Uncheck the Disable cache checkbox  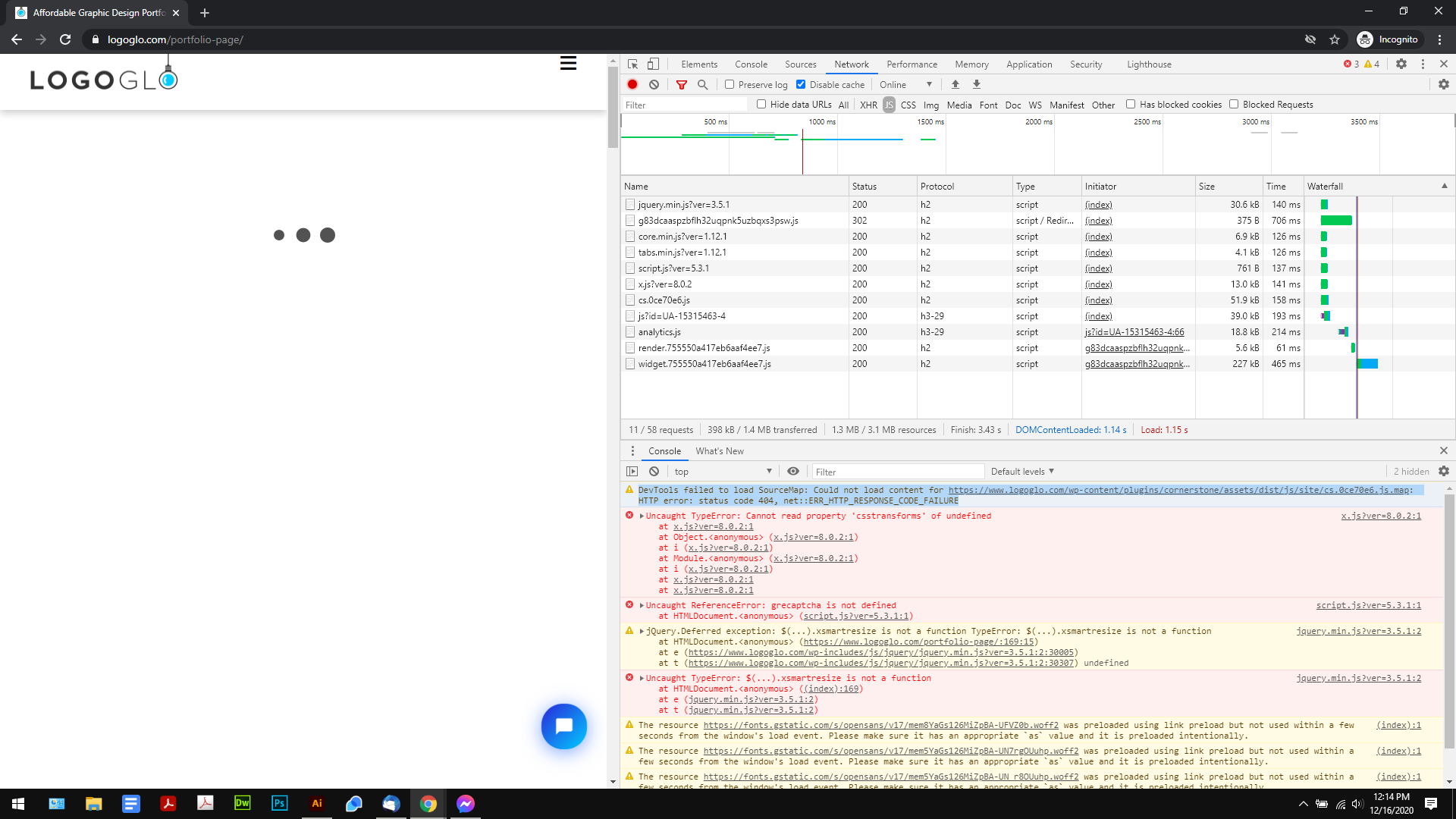point(801,84)
